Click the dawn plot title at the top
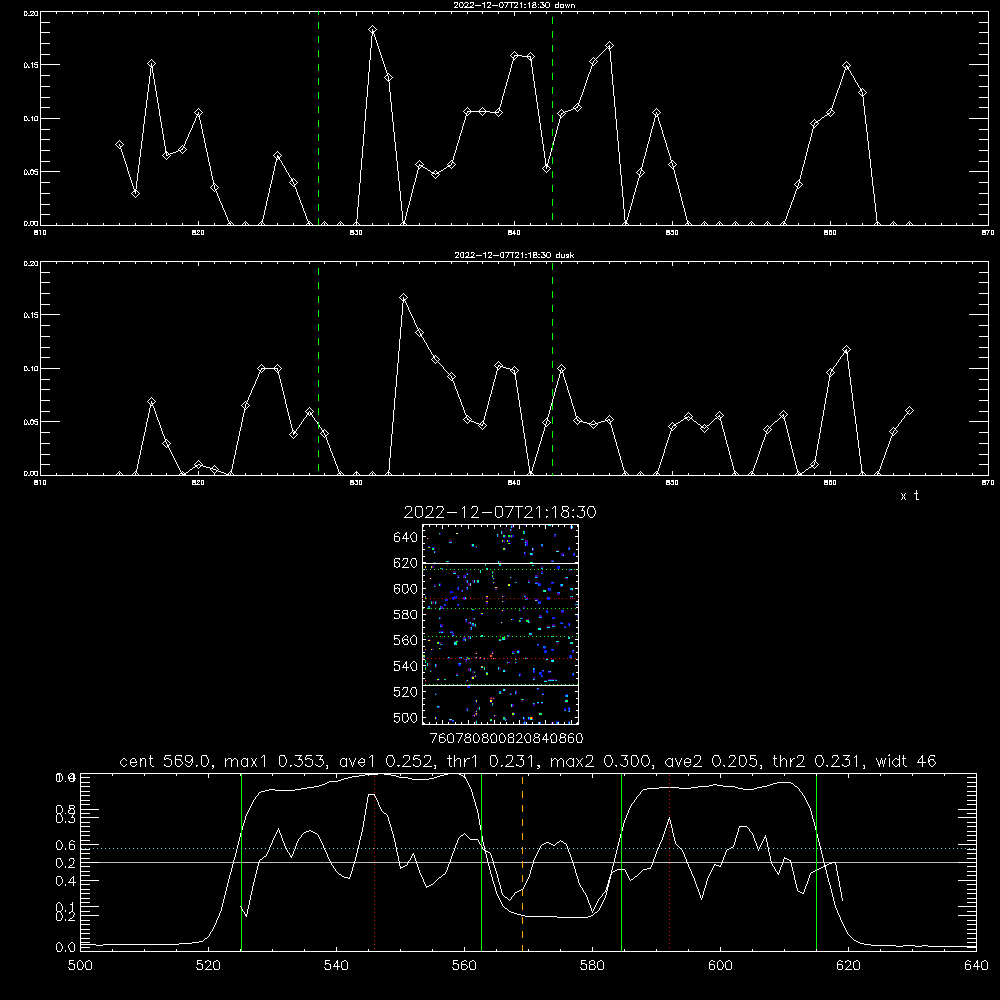This screenshot has height=1000, width=1000. point(514,5)
